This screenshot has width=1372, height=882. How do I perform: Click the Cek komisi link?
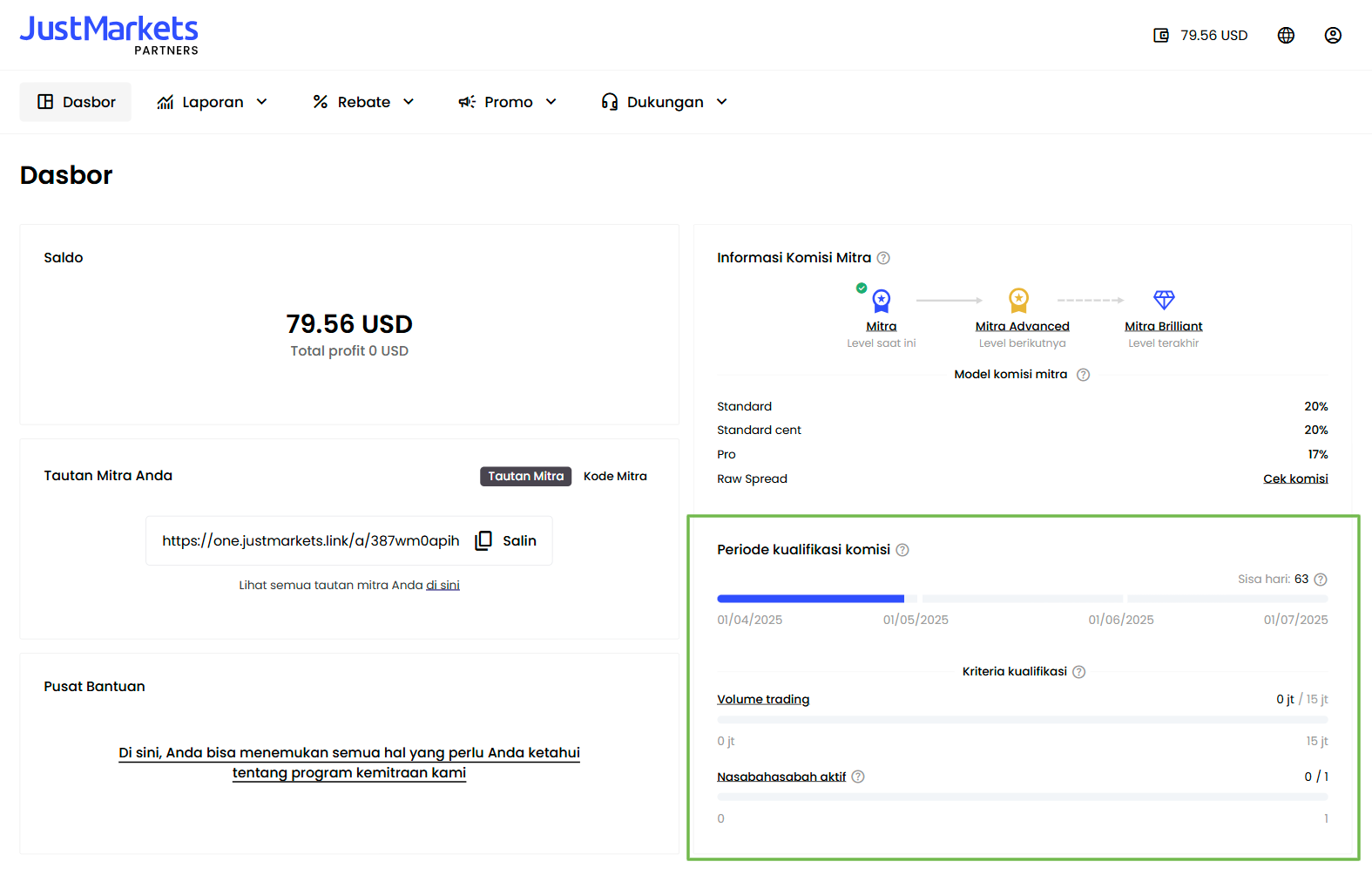coord(1295,479)
